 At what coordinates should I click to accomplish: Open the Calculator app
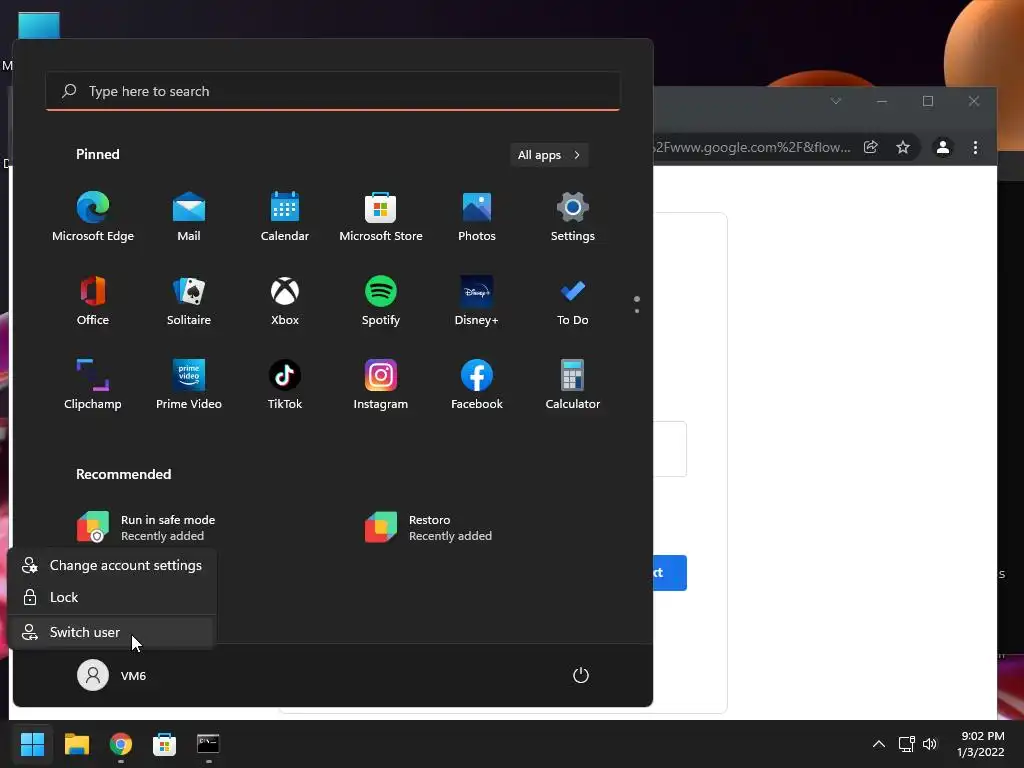(x=573, y=385)
